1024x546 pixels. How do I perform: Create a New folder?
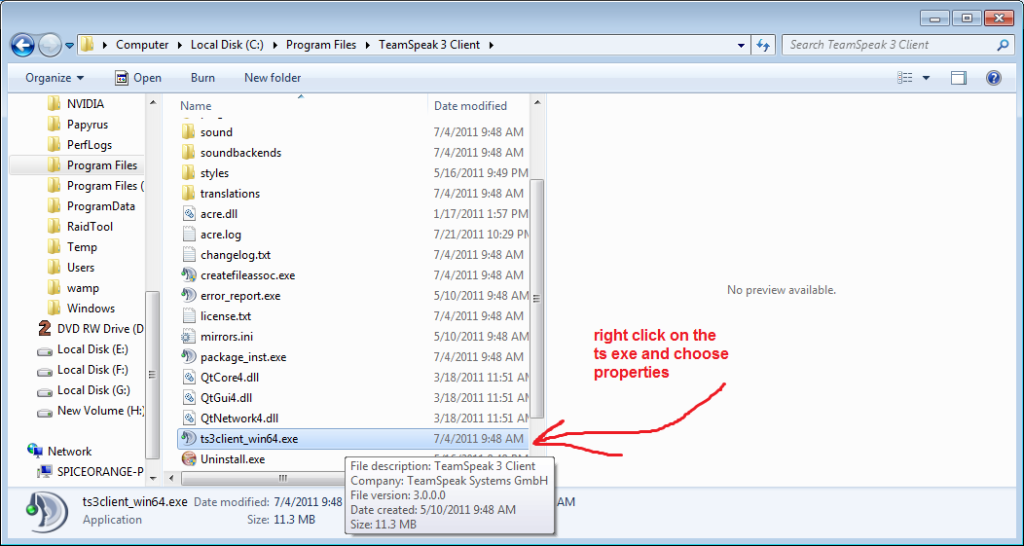pyautogui.click(x=272, y=78)
